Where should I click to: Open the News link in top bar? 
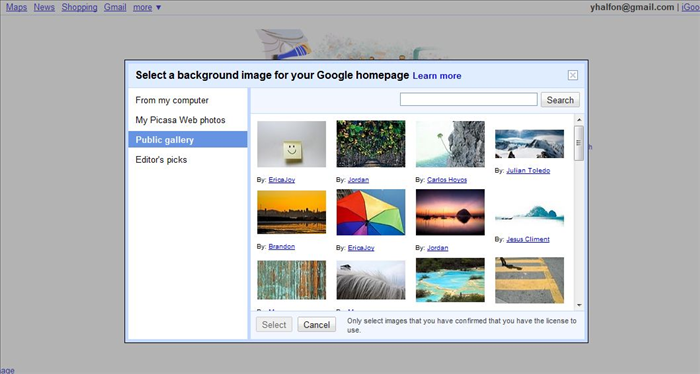coord(44,7)
